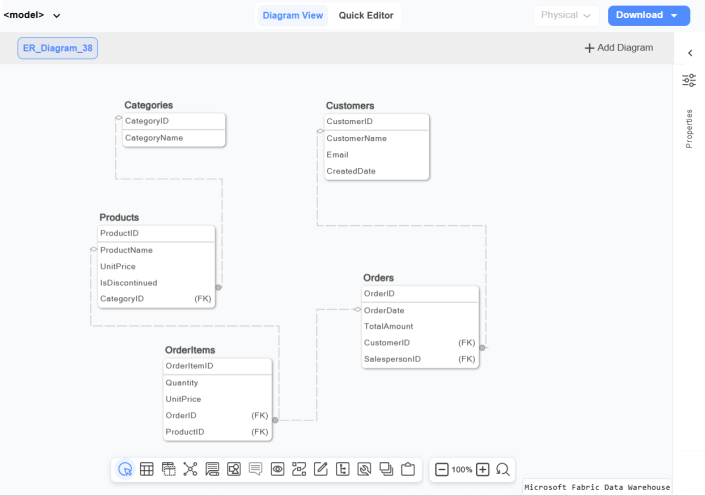Click ProductID foreign key in OrderItems table
Image resolution: width=705 pixels, height=496 pixels.
[x=218, y=432]
